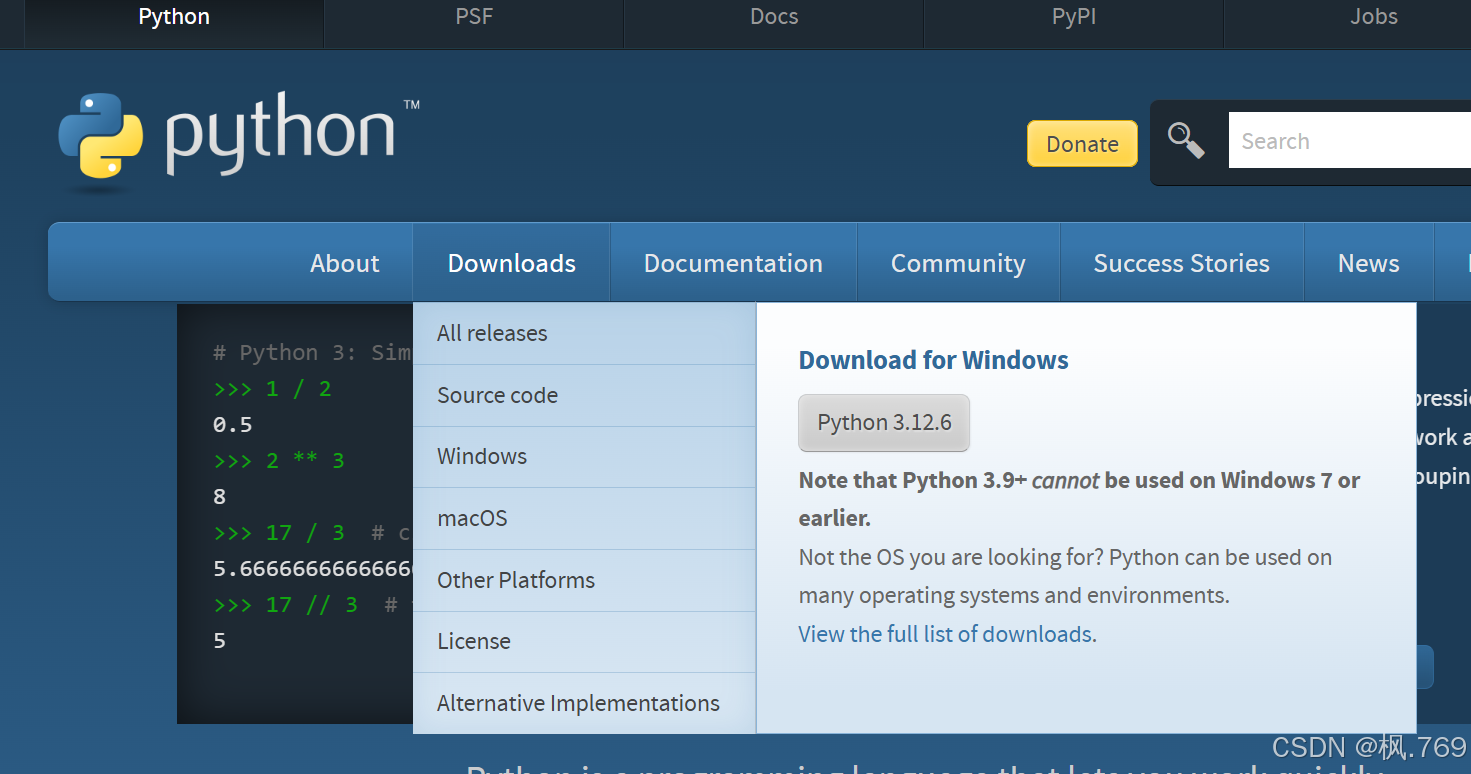Open the PSF site section
This screenshot has height=774, width=1471.
pos(473,16)
